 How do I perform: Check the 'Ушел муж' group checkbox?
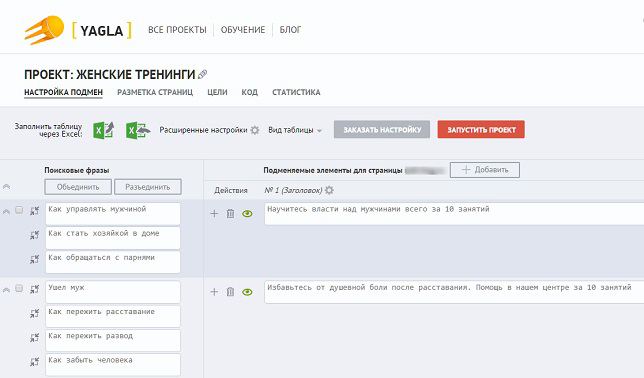click(19, 288)
